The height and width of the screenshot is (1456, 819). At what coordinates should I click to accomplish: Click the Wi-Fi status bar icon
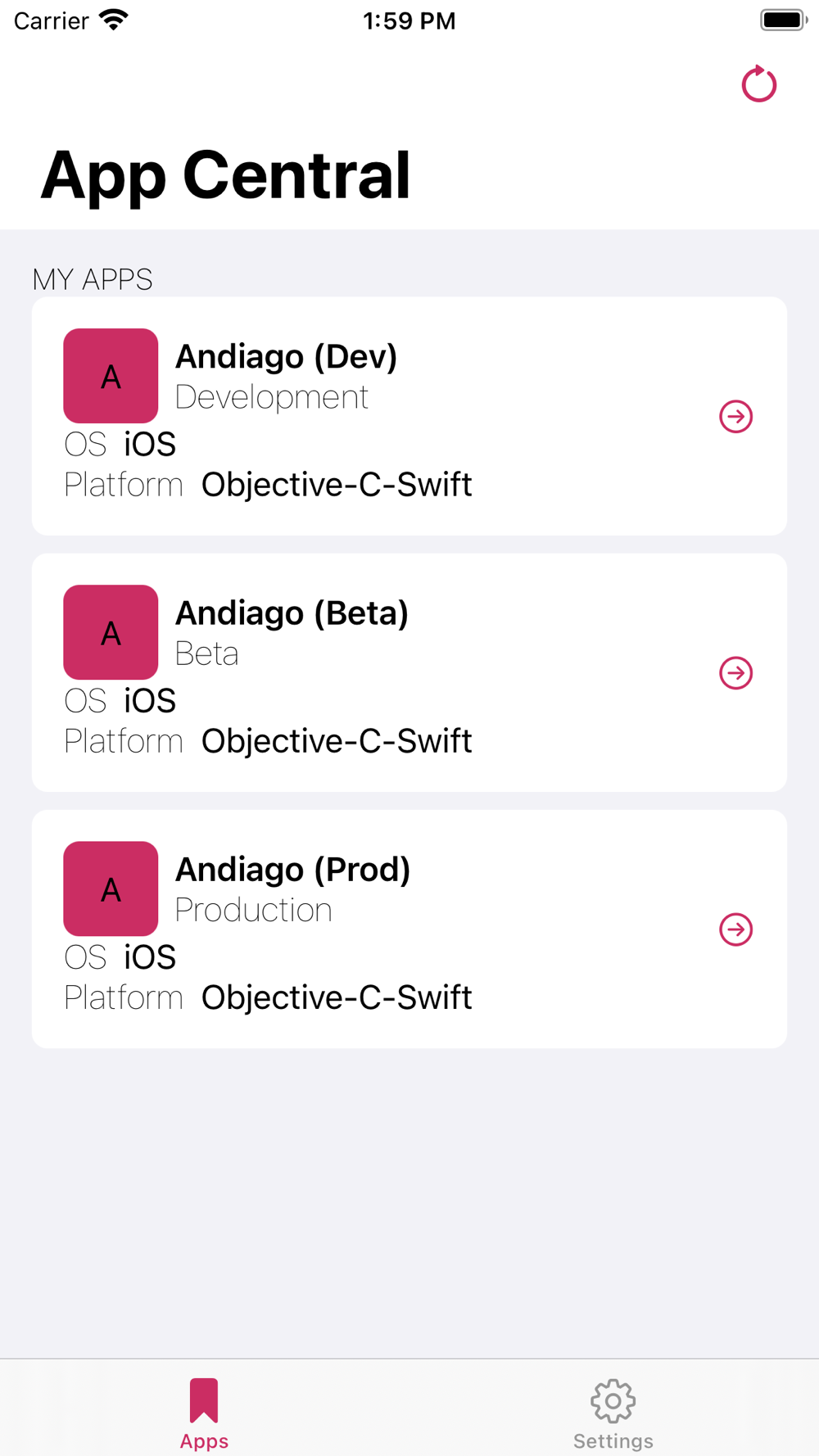(x=114, y=20)
